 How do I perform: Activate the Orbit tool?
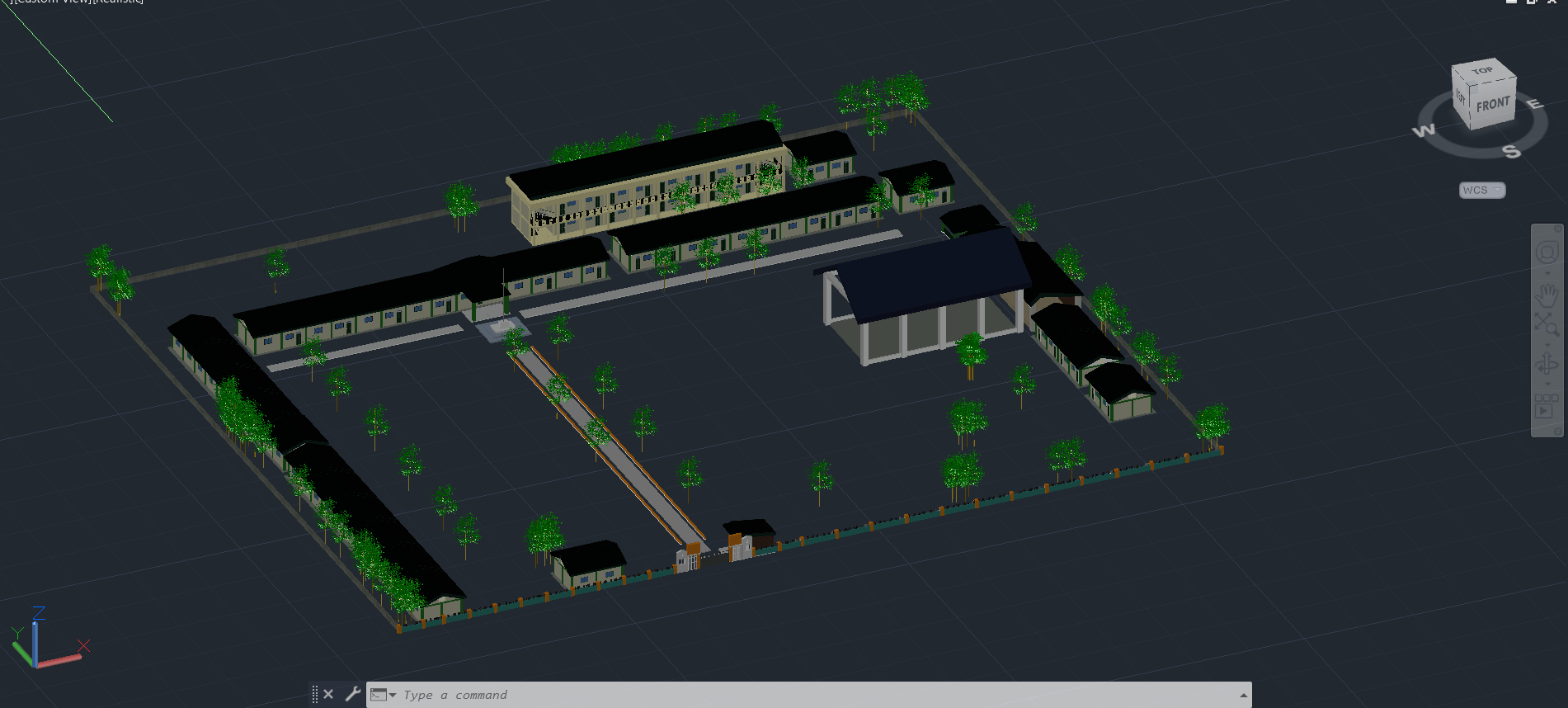click(1547, 365)
